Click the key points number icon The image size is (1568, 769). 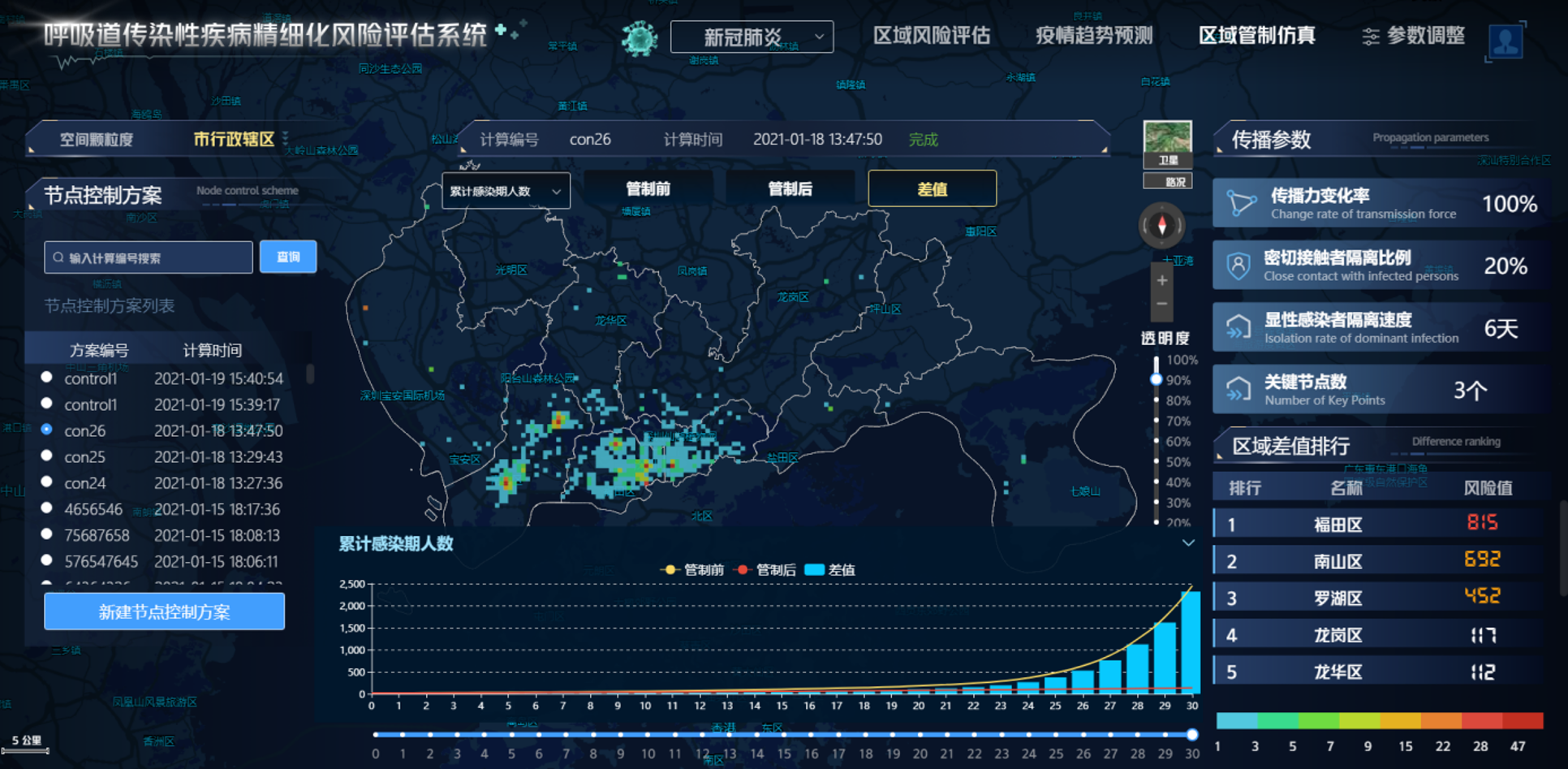point(1238,389)
